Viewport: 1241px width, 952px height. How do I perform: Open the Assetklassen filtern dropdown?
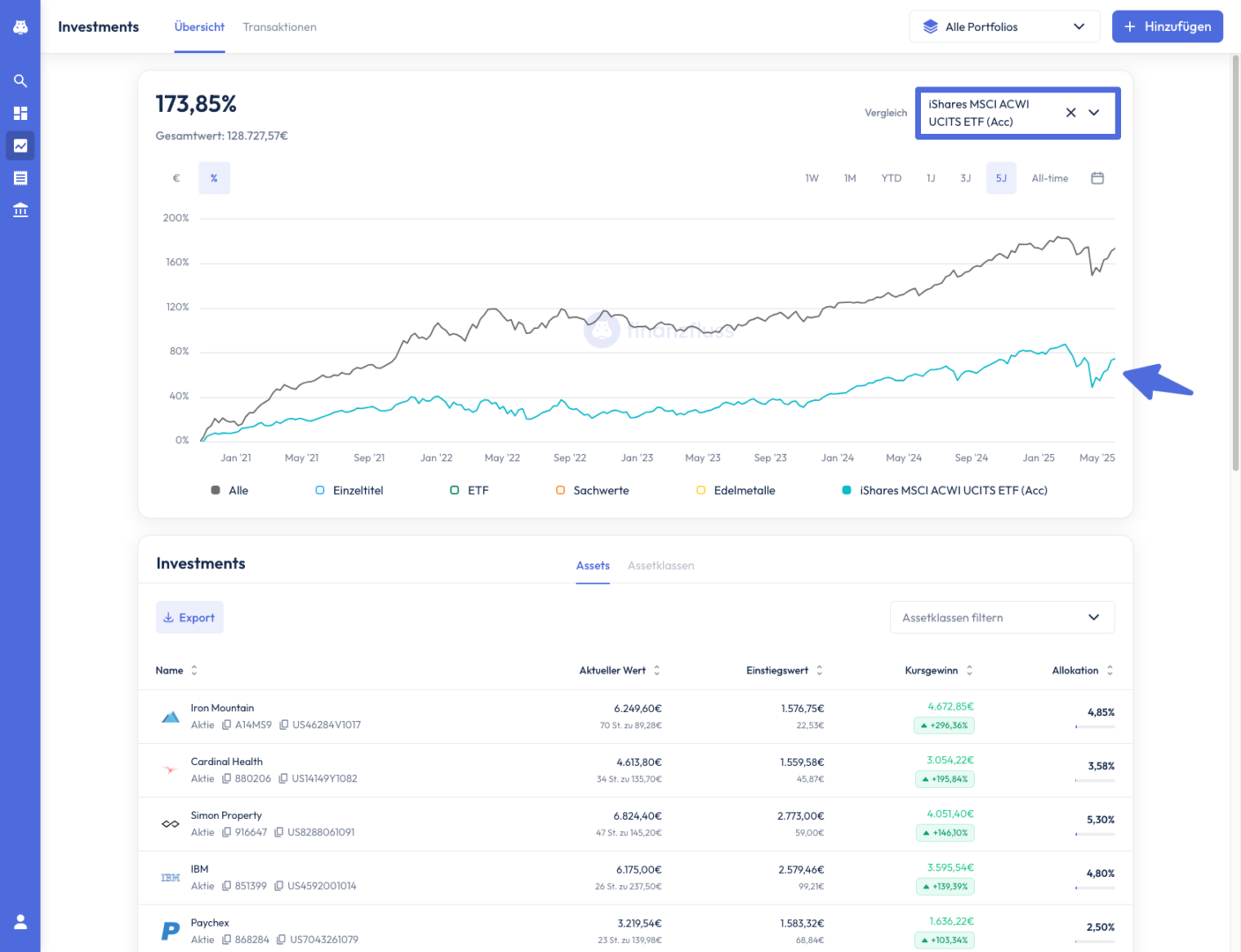[x=1002, y=617]
